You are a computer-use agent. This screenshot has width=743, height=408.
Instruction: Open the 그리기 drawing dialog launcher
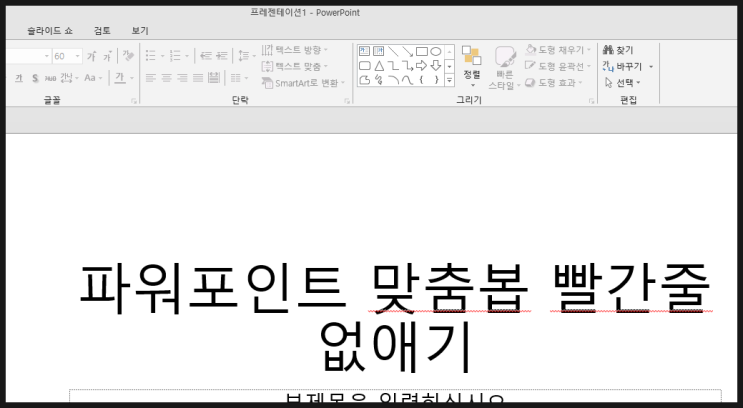pyautogui.click(x=591, y=101)
